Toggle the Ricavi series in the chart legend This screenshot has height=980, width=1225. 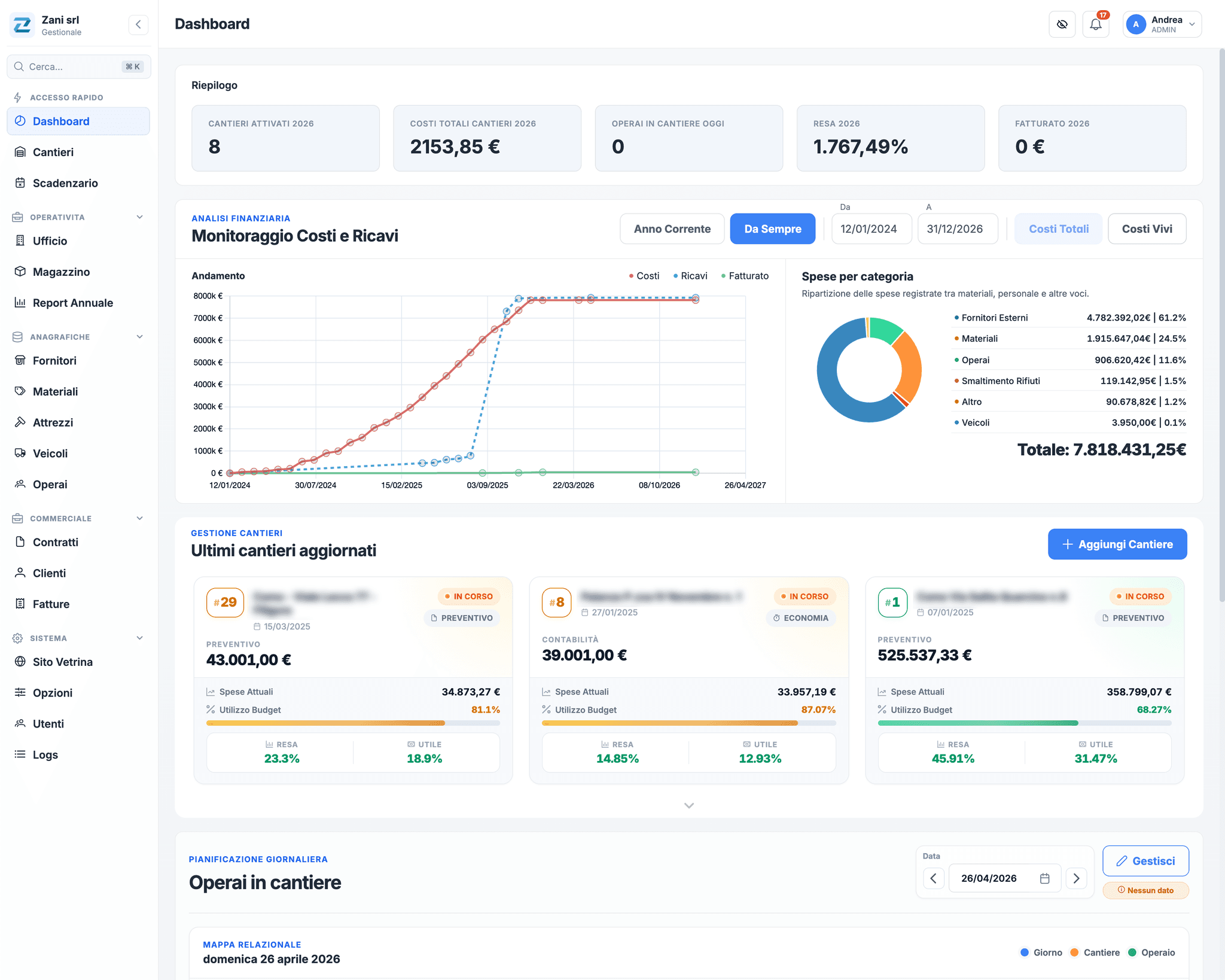(690, 276)
